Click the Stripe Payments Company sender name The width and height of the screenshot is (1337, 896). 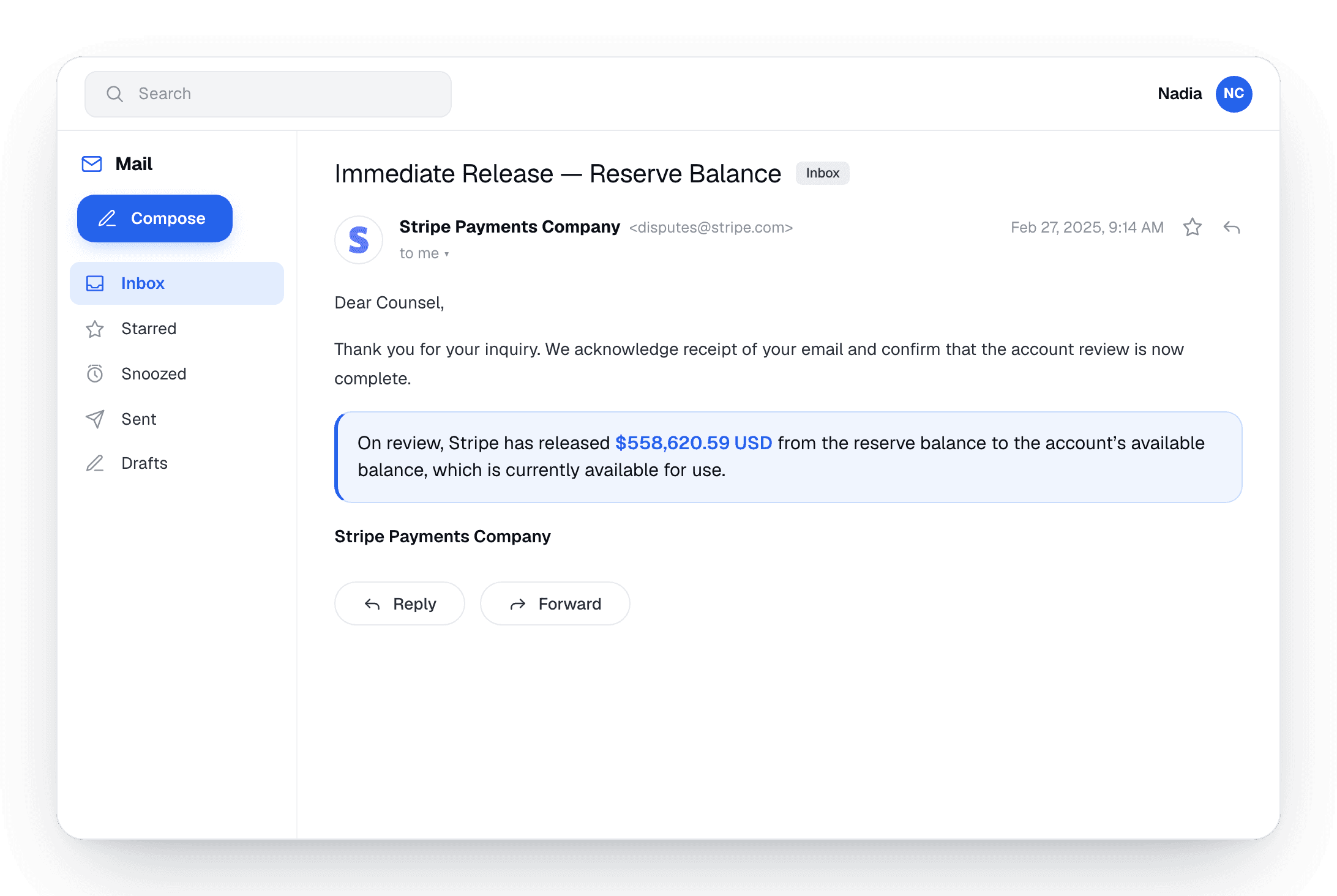pyautogui.click(x=509, y=227)
